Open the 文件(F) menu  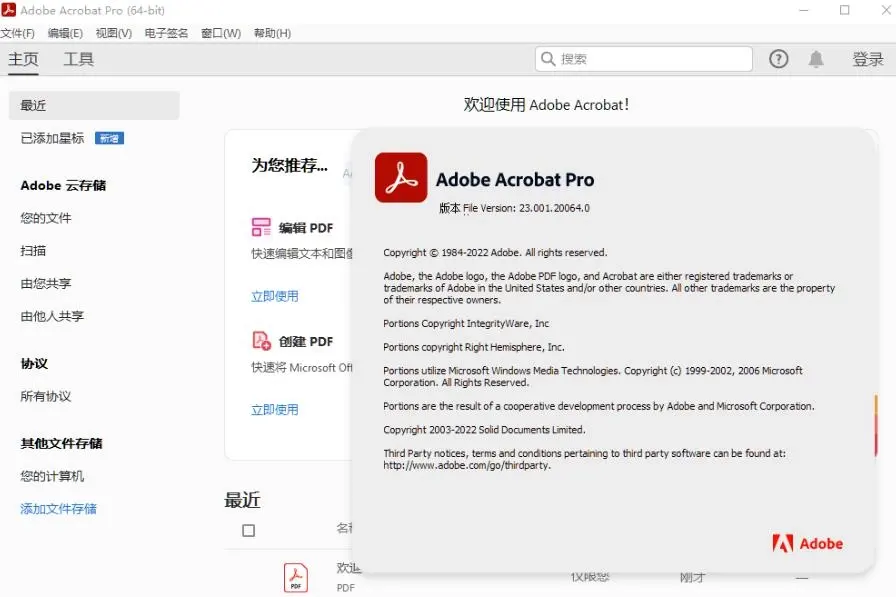18,33
